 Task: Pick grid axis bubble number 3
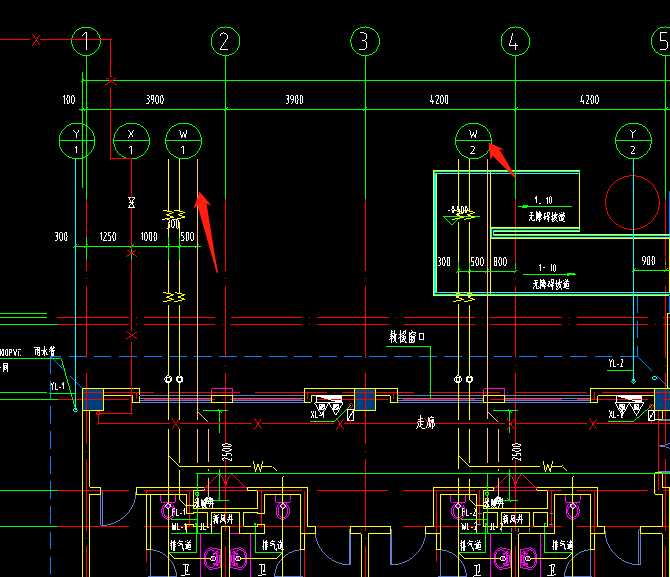click(365, 41)
